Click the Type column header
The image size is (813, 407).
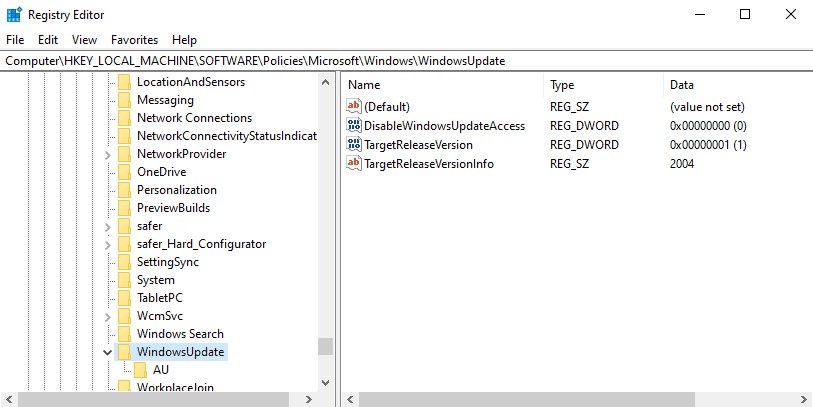pyautogui.click(x=604, y=85)
